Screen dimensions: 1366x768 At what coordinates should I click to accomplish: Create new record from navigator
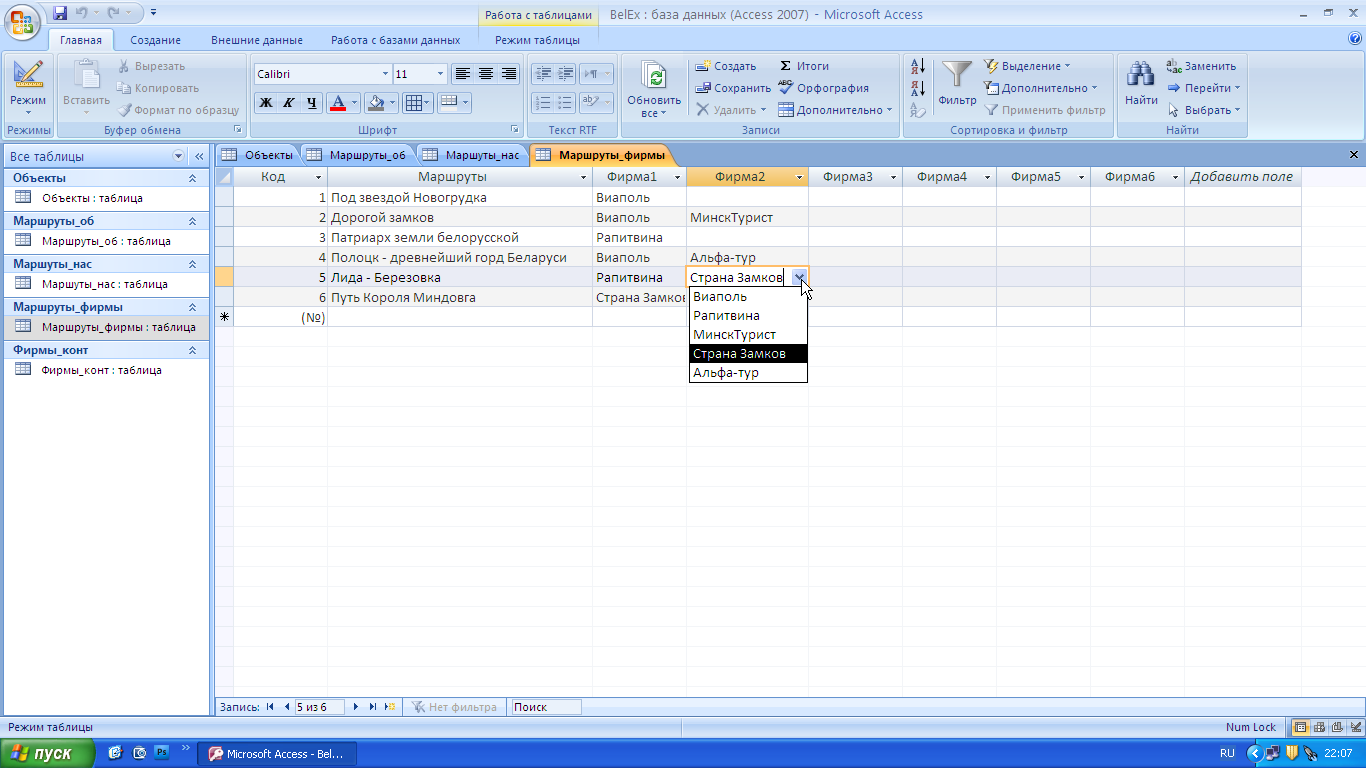click(390, 707)
